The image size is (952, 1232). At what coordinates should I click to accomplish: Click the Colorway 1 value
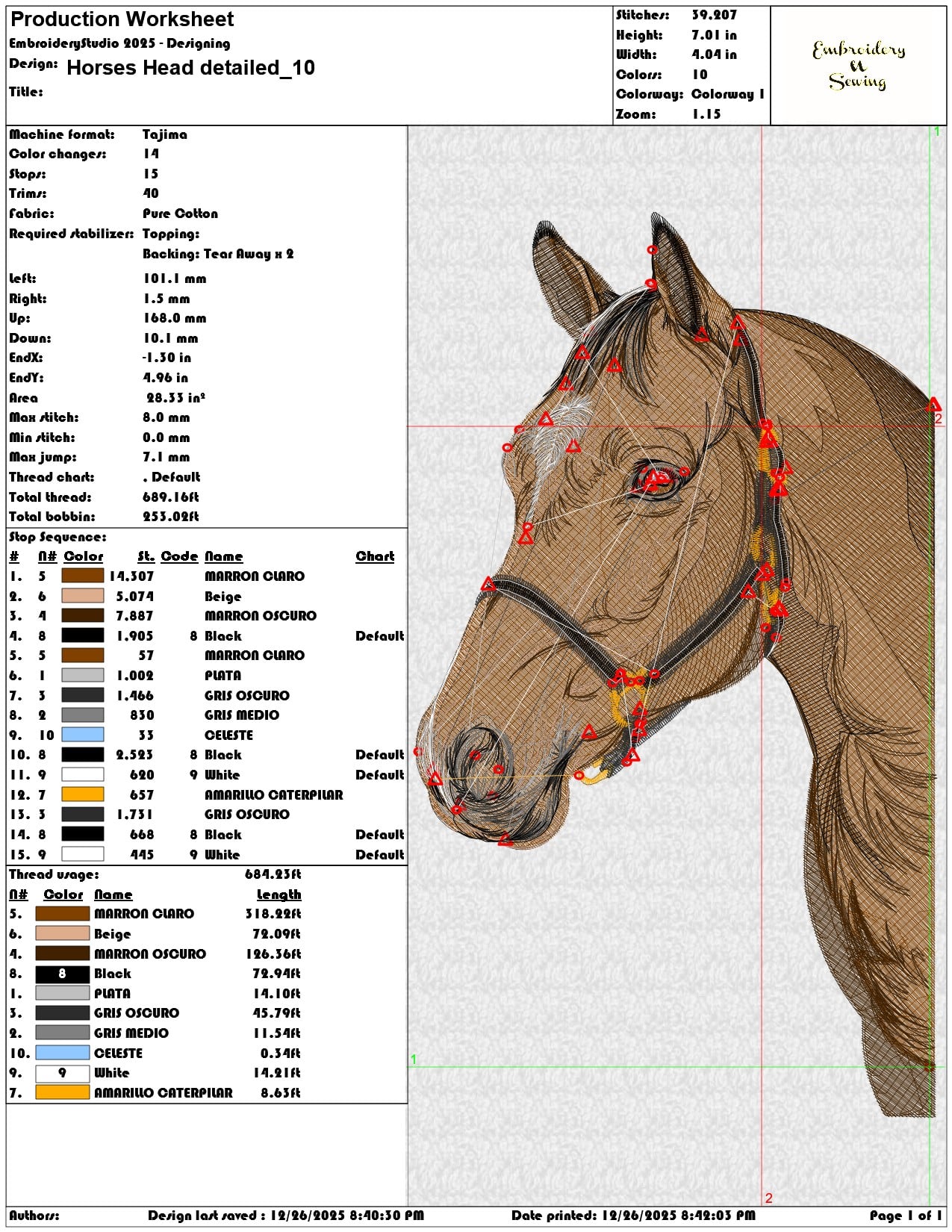(728, 94)
